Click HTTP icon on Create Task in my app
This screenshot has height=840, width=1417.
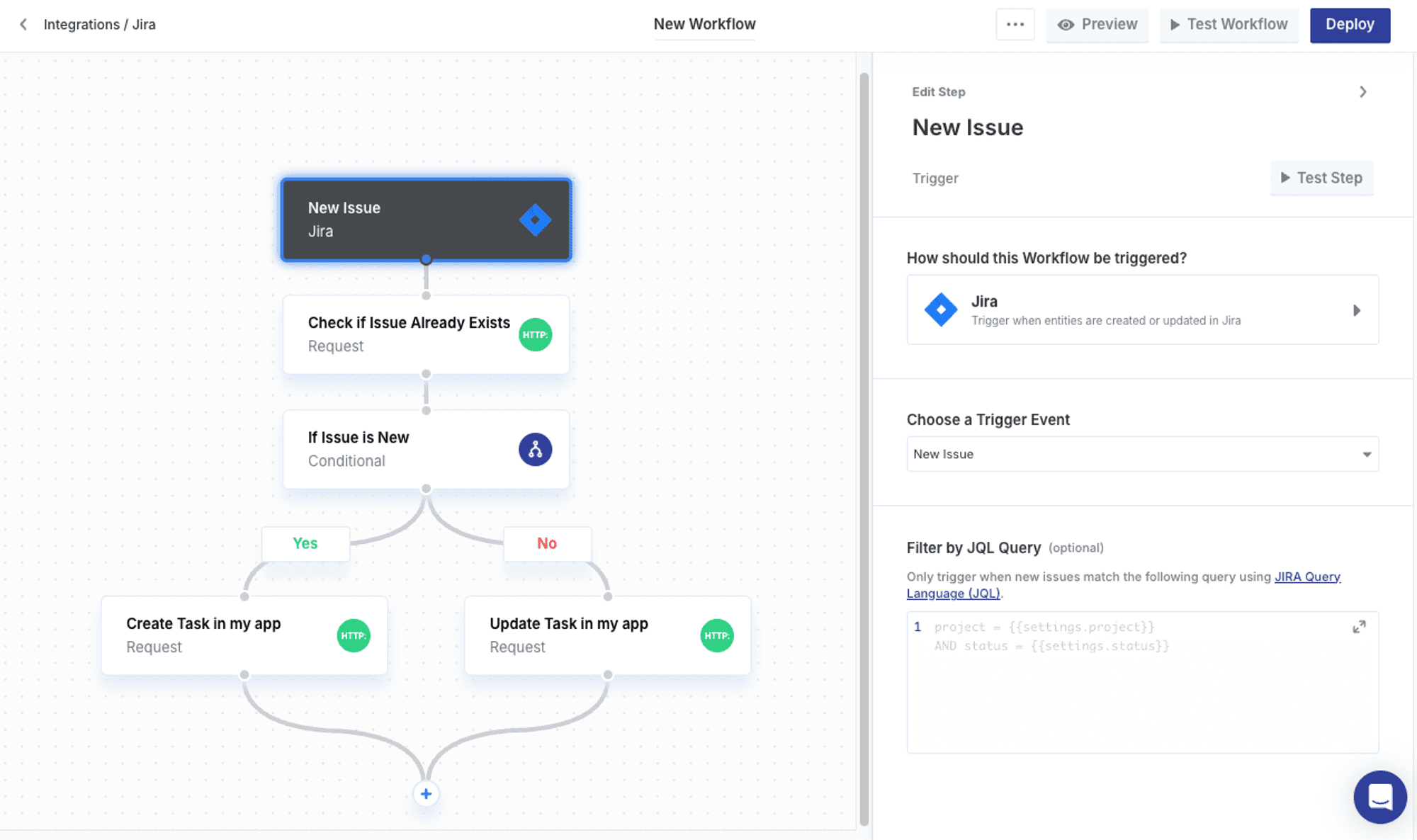(x=353, y=635)
